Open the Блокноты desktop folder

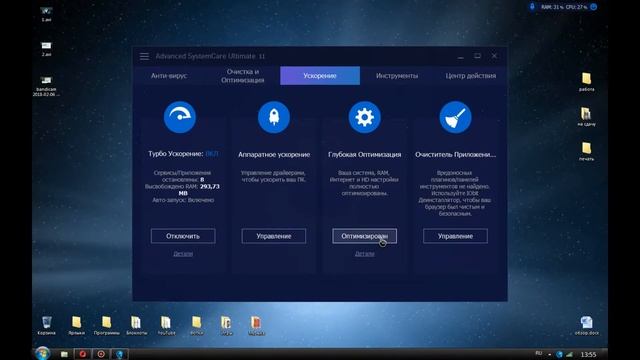pos(136,325)
